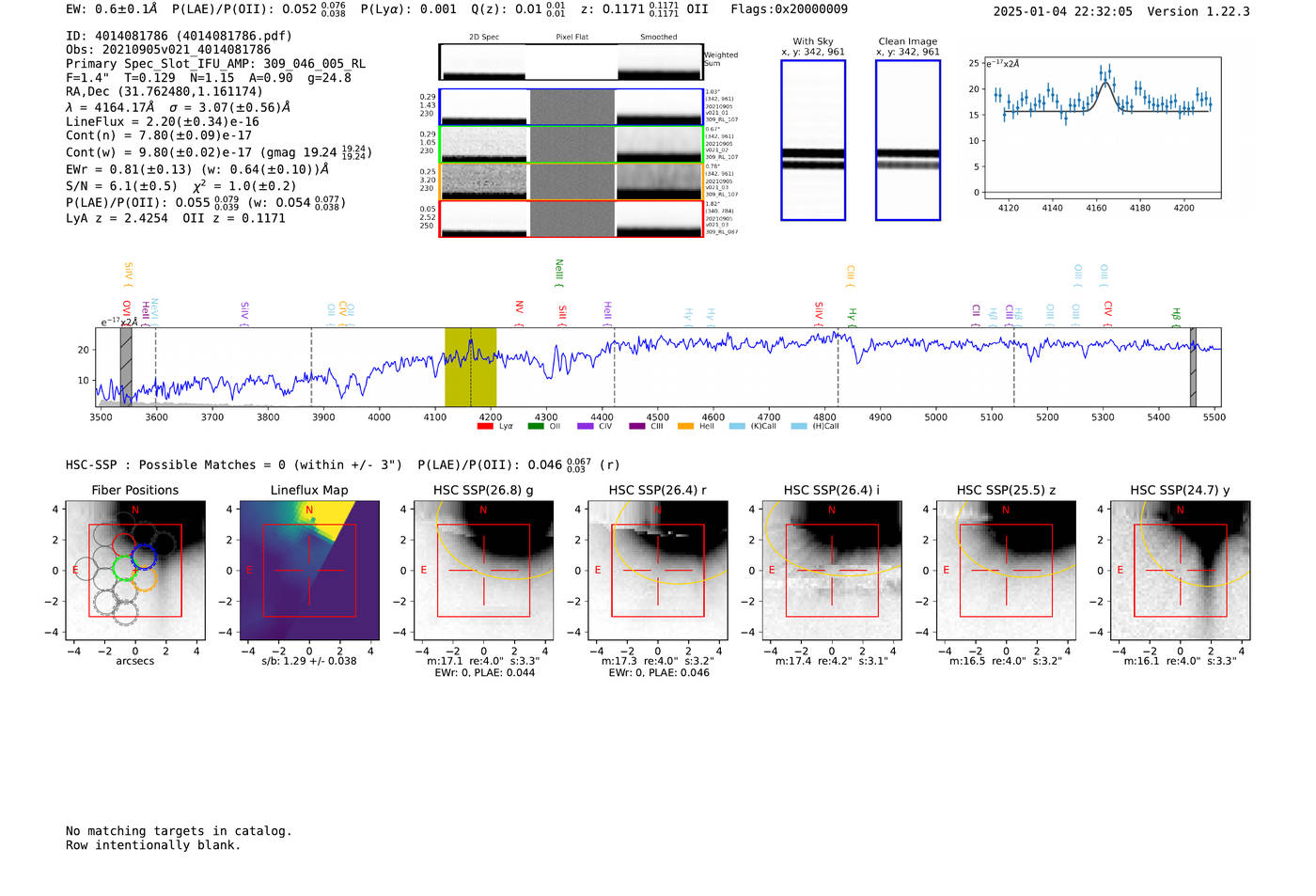1316x896 pixels.
Task: Click the (H)CaII legend swatch
Action: 799,426
